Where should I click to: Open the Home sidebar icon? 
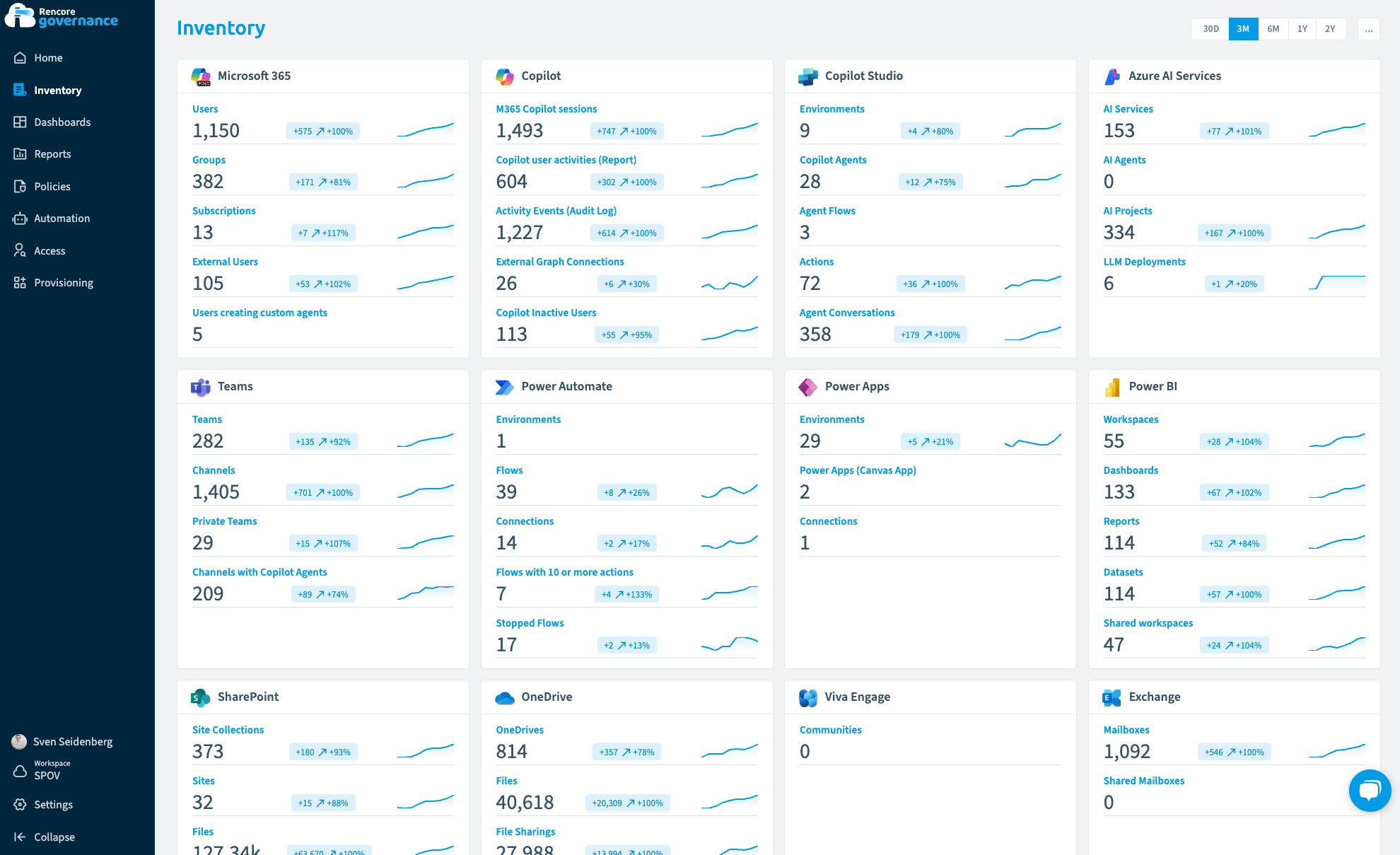(20, 57)
